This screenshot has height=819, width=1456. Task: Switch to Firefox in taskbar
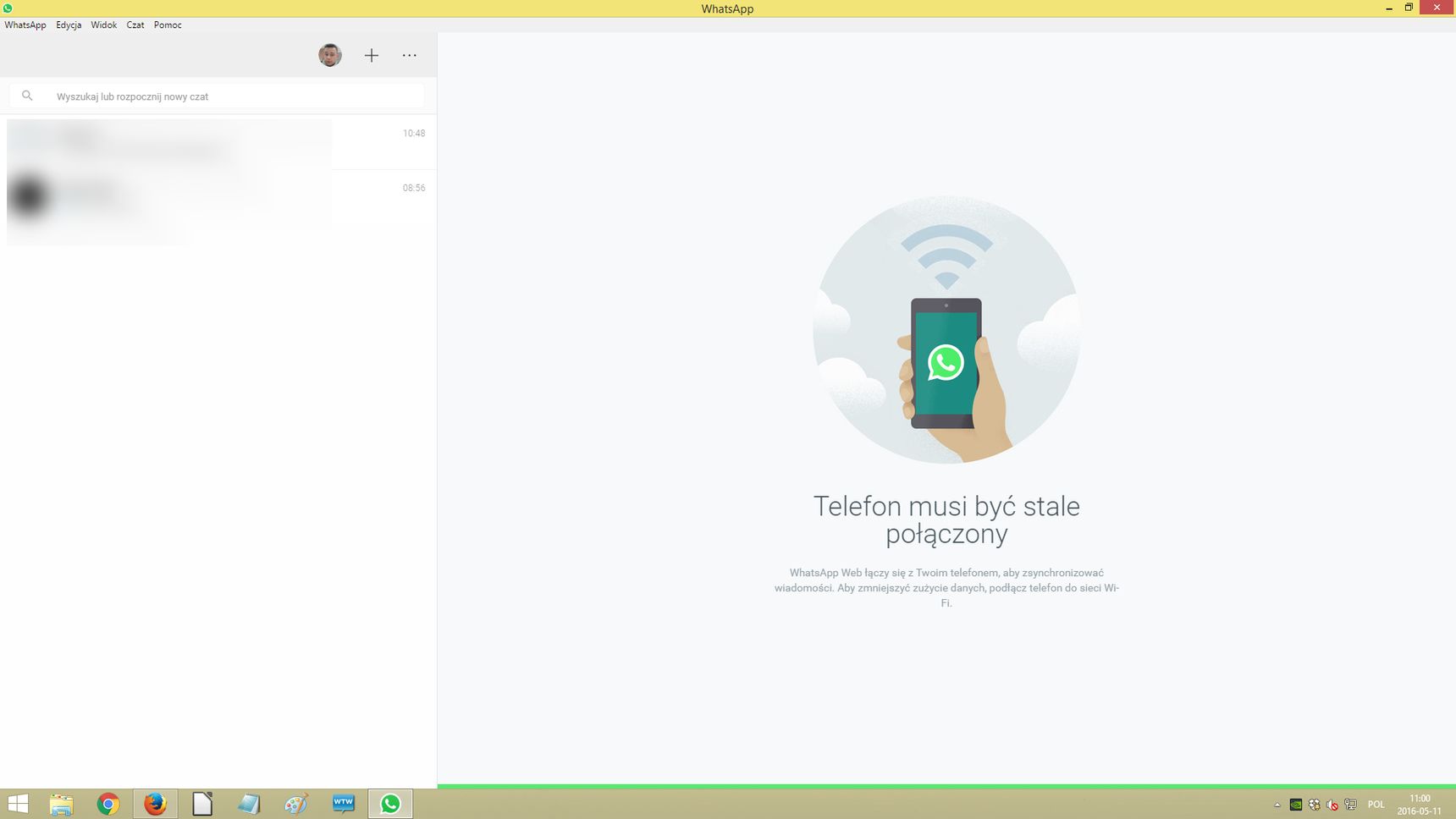155,804
